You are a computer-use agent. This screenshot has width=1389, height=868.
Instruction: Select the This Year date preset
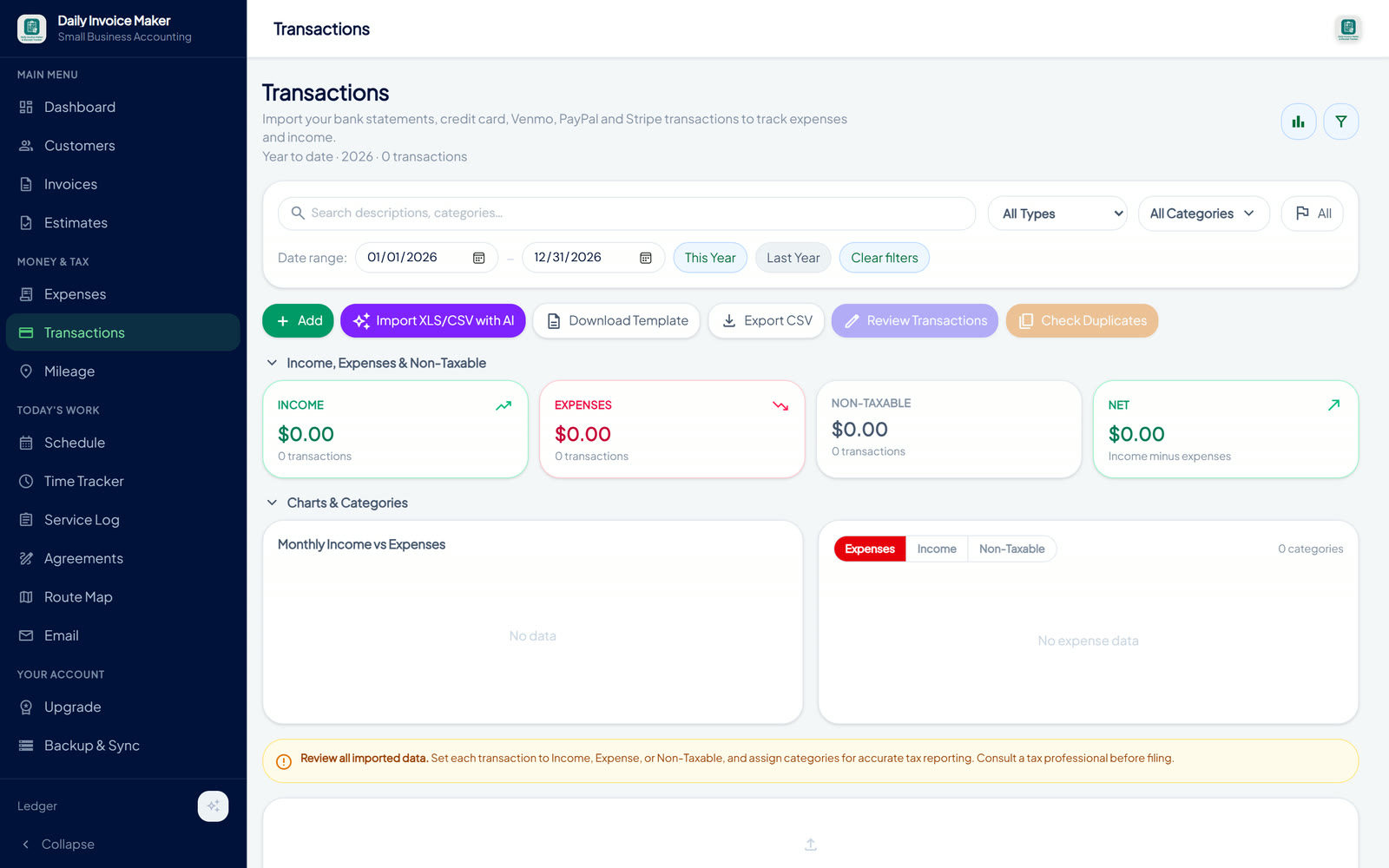click(710, 258)
